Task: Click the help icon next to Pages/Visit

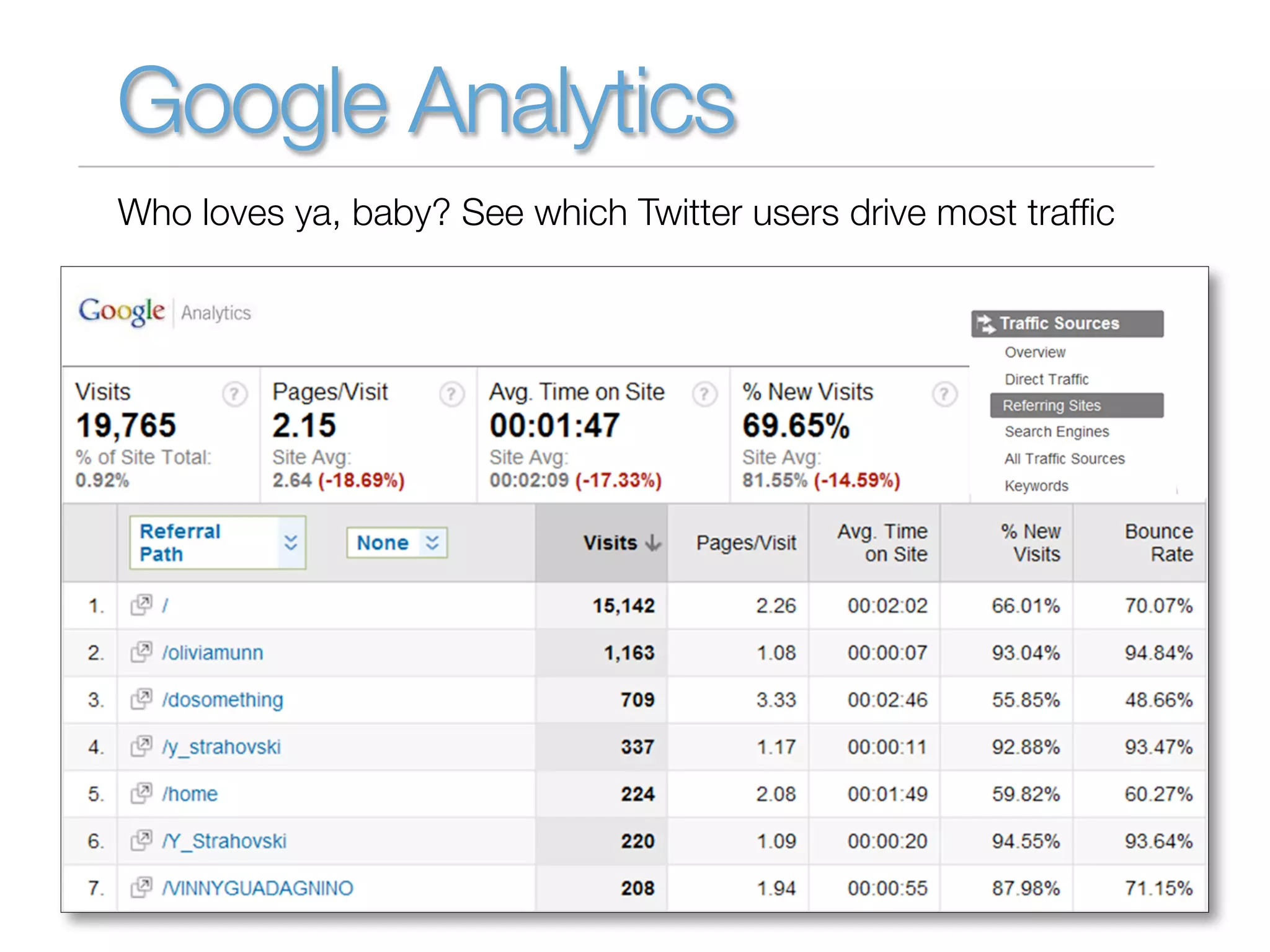Action: tap(452, 394)
